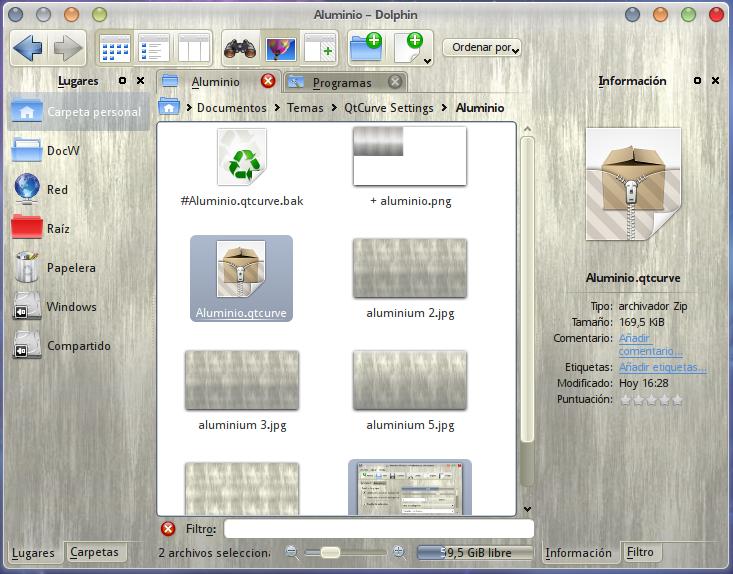Float the Información panel
Image resolution: width=733 pixels, height=574 pixels.
697,80
